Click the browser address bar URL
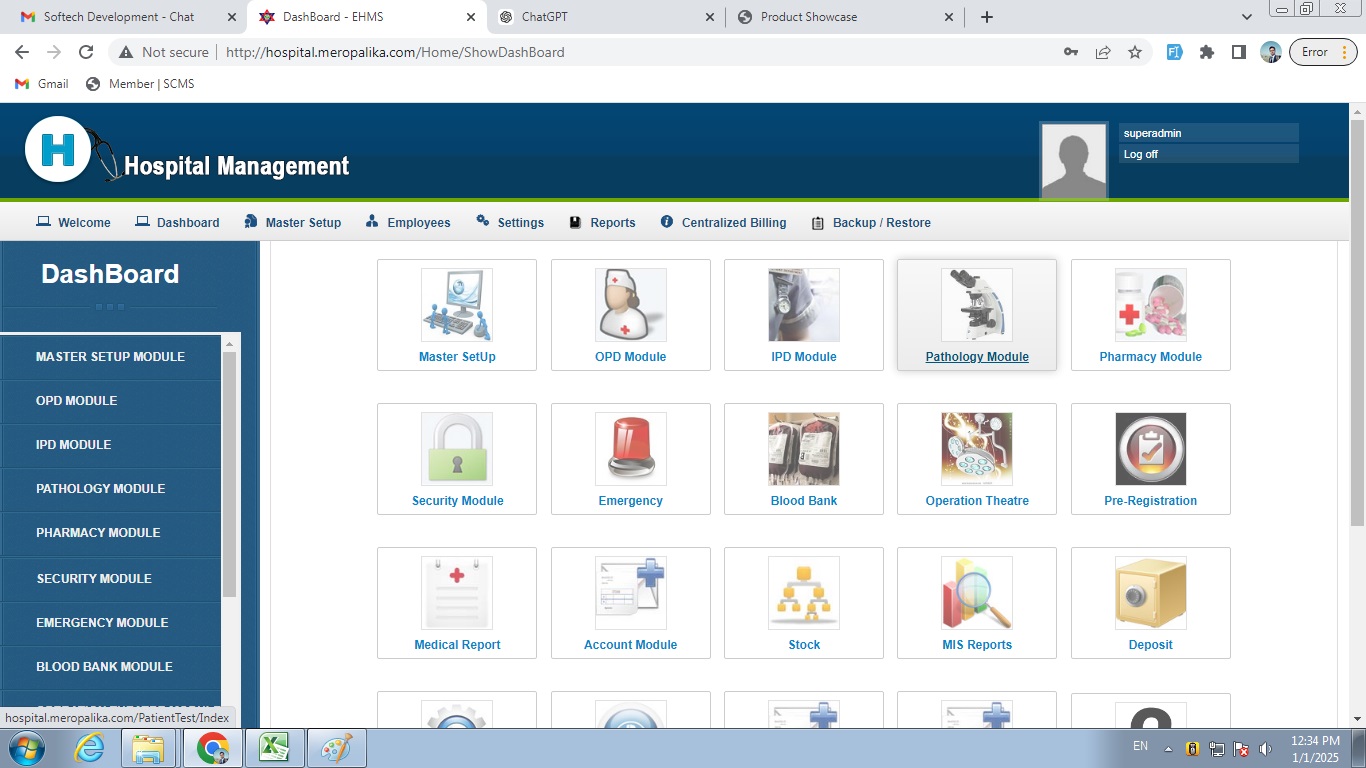Image resolution: width=1366 pixels, height=768 pixels. (395, 52)
